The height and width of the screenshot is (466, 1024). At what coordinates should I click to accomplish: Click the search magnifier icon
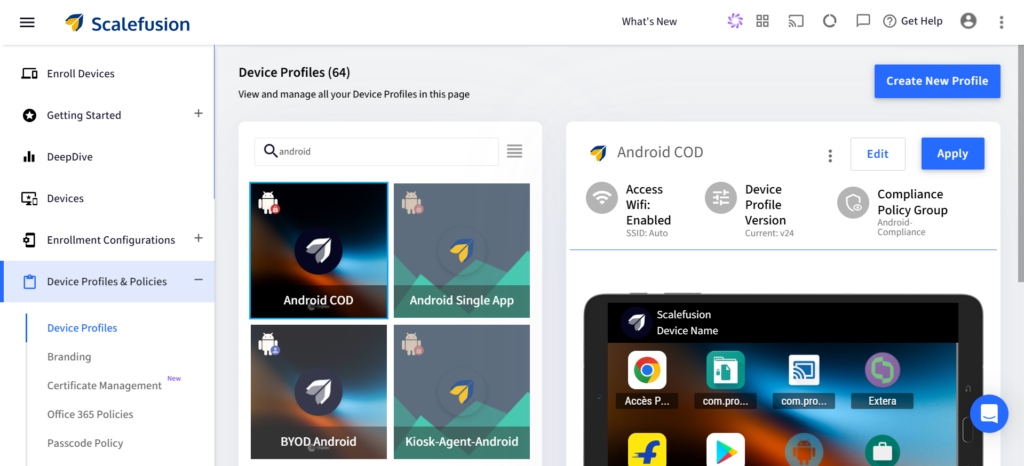click(270, 151)
